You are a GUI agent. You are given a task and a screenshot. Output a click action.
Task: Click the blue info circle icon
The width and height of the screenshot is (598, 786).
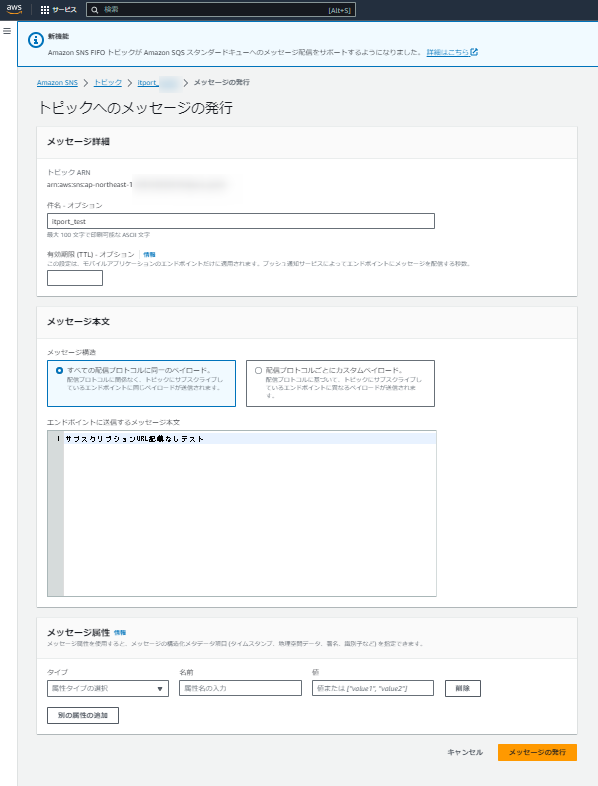(x=36, y=40)
